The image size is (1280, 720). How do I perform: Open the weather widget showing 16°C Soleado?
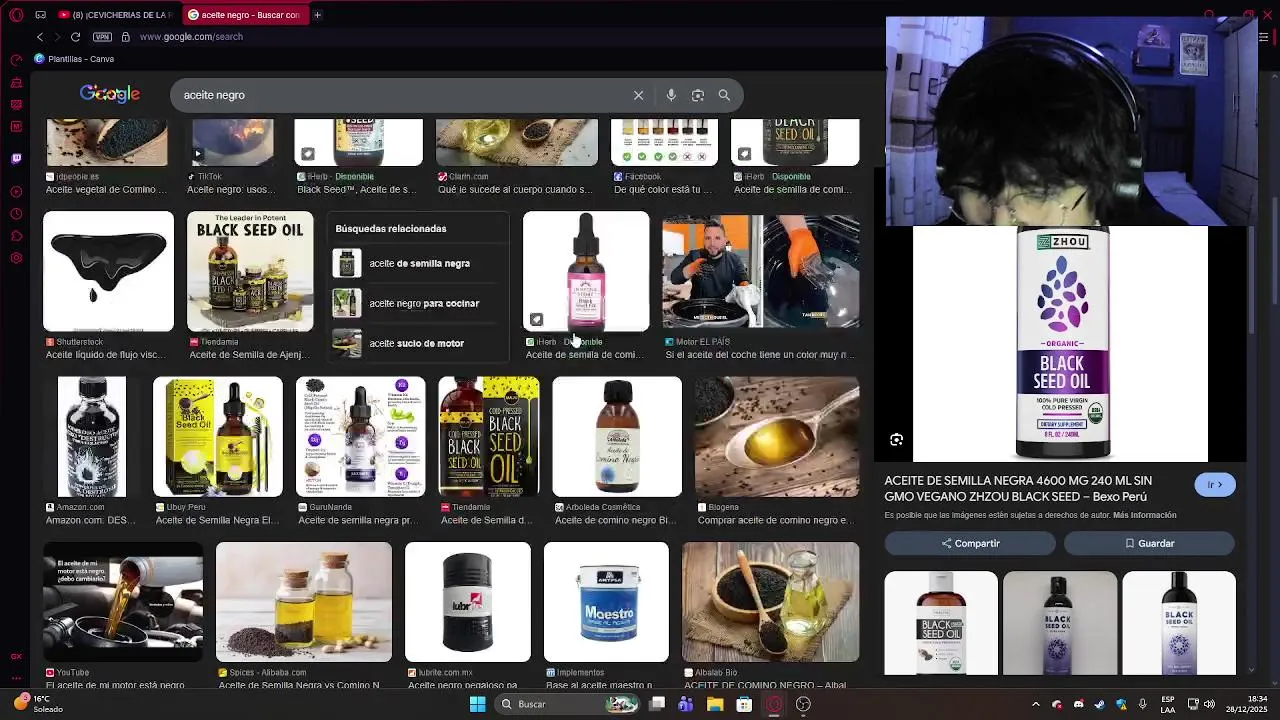point(38,704)
